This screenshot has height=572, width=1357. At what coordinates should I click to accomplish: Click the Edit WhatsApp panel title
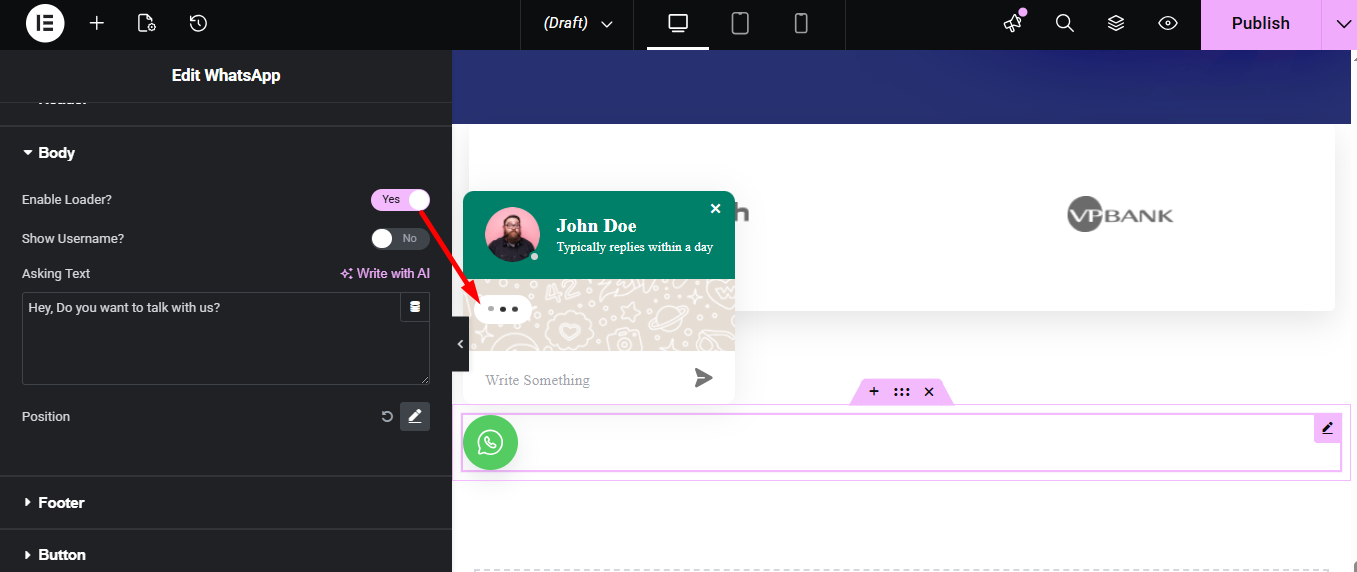(x=226, y=76)
